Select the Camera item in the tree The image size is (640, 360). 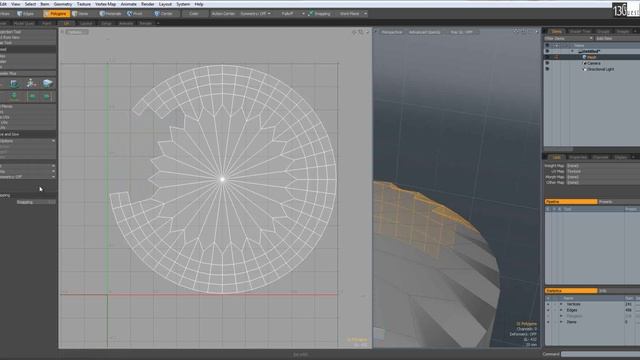[594, 64]
